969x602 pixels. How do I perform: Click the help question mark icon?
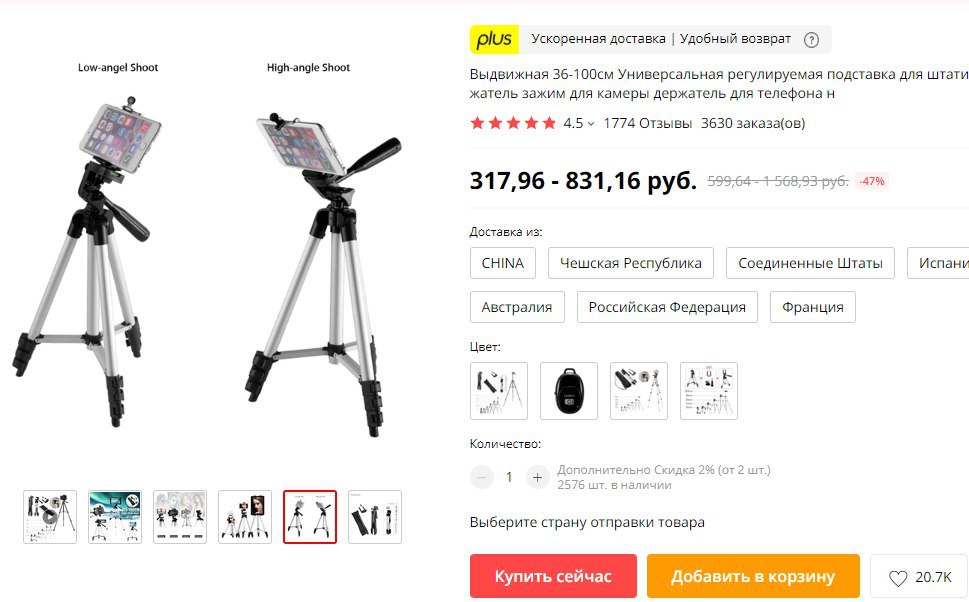coord(811,40)
